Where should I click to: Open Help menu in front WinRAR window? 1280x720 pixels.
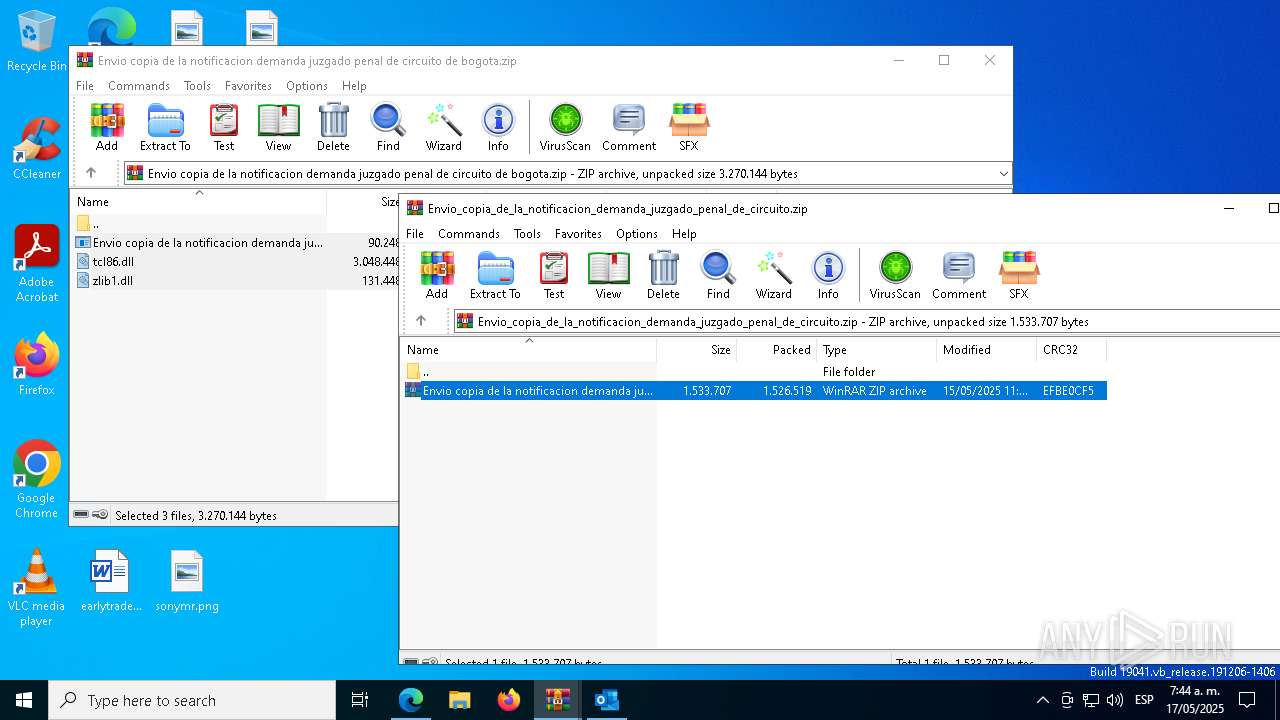[x=684, y=234]
